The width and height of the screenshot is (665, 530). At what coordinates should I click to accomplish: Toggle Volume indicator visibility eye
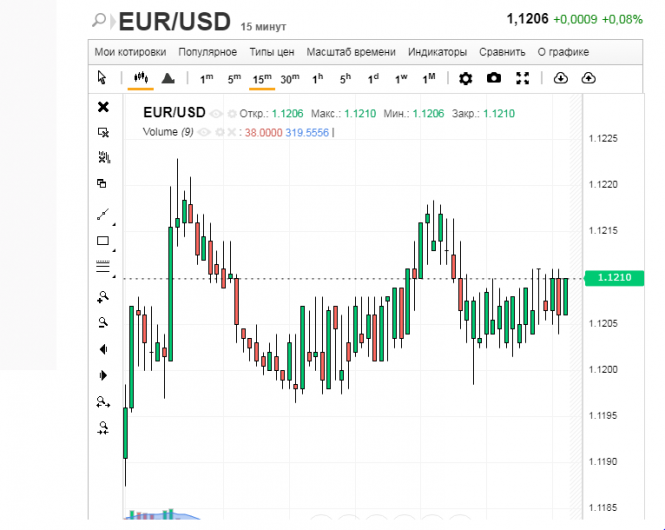pos(204,133)
